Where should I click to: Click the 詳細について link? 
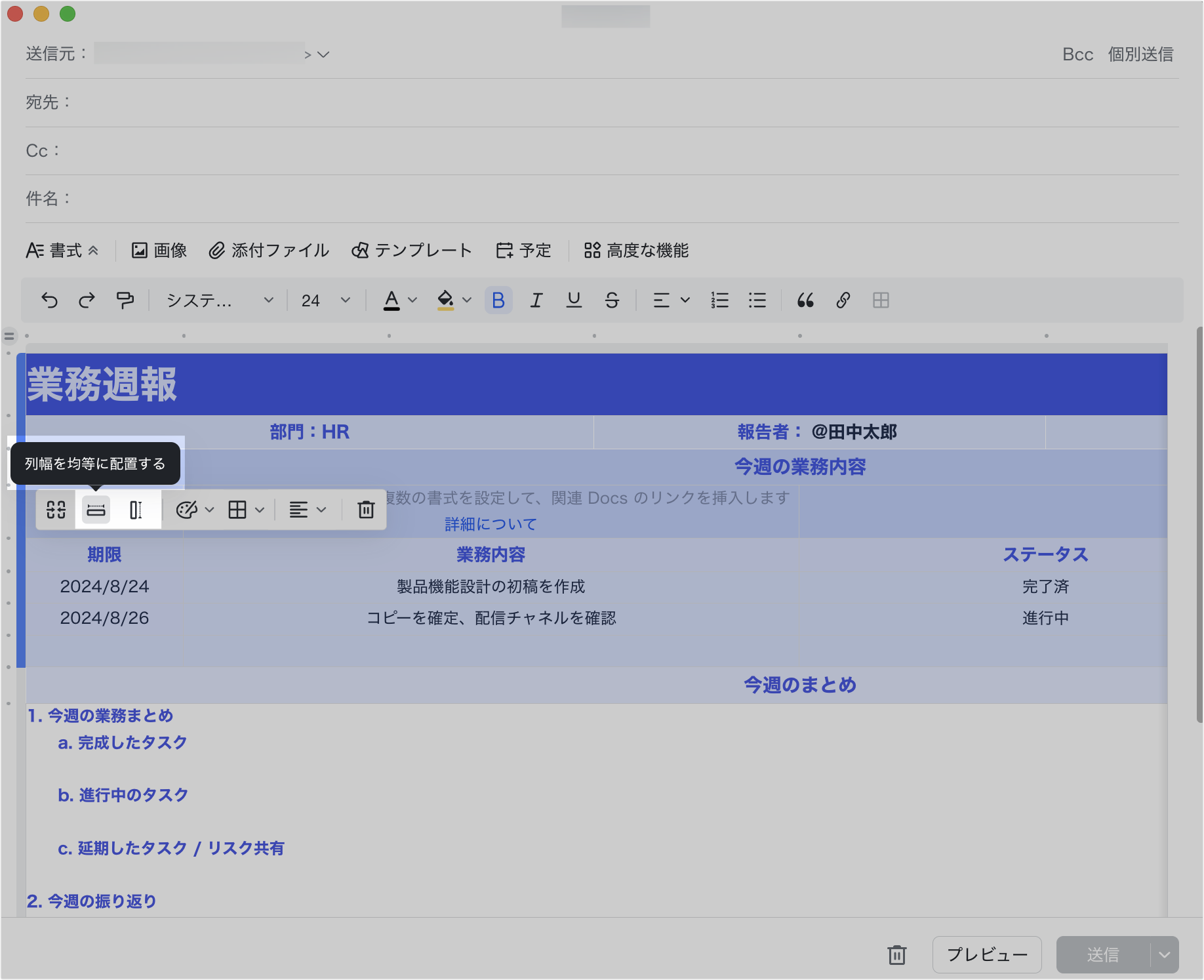click(x=491, y=524)
